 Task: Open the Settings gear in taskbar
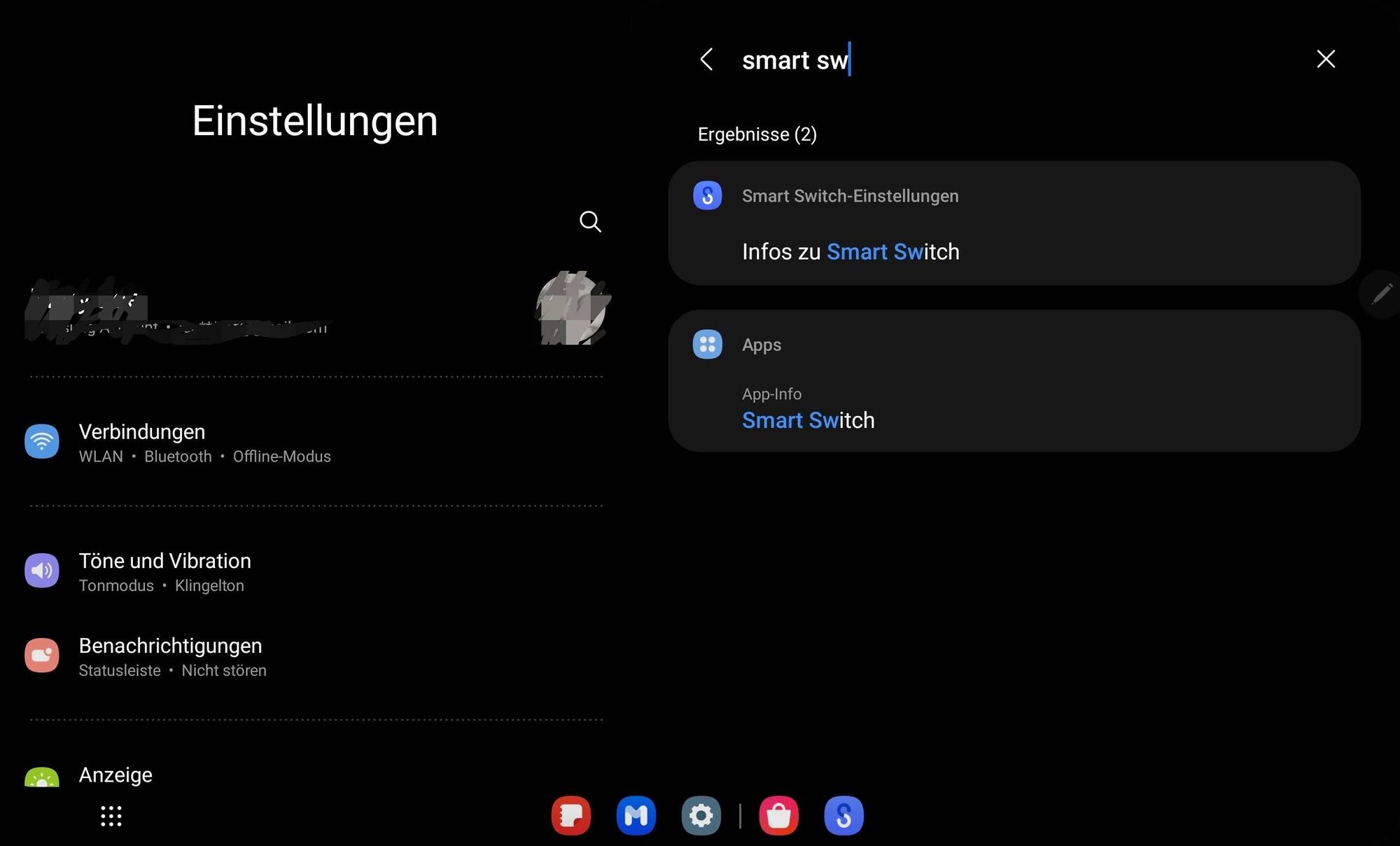pos(701,816)
